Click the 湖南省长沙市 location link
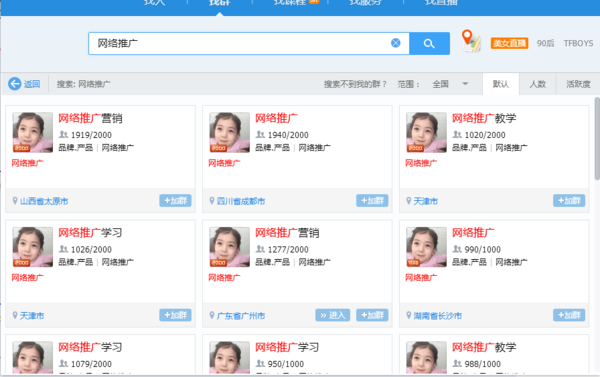This screenshot has height=377, width=600. (438, 315)
